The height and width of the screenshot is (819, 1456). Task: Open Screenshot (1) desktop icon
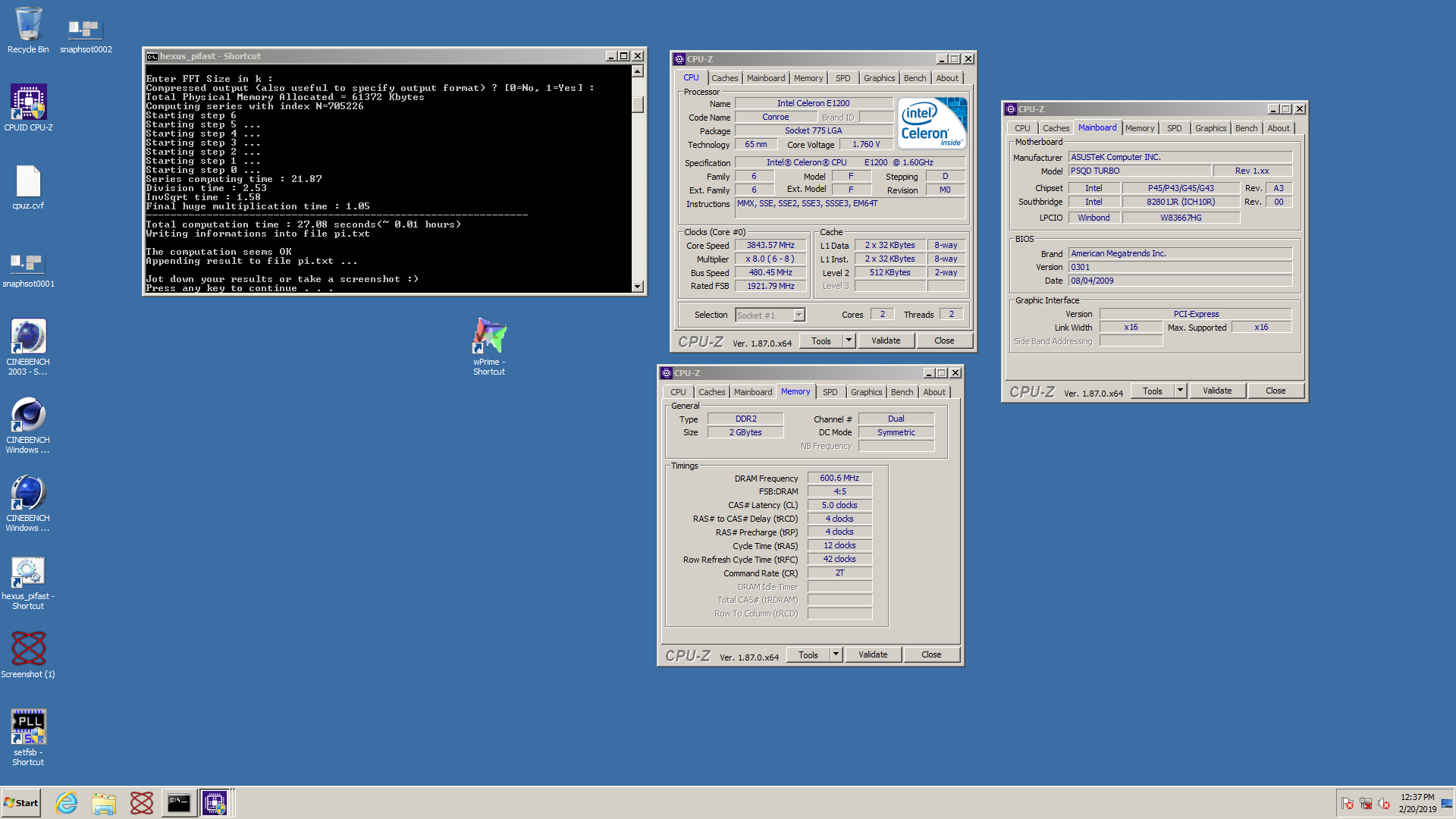coord(28,654)
